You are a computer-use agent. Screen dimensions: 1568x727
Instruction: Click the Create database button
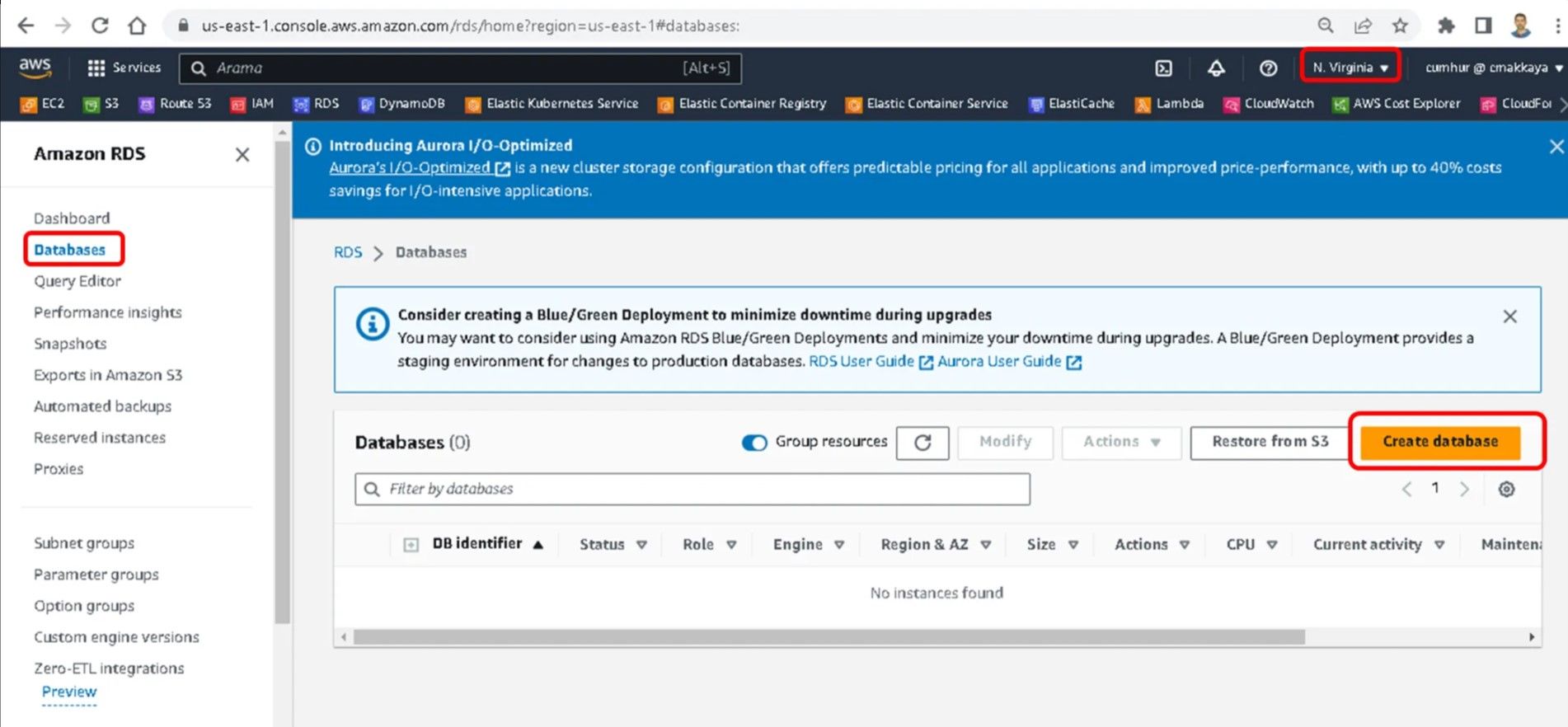click(1439, 442)
